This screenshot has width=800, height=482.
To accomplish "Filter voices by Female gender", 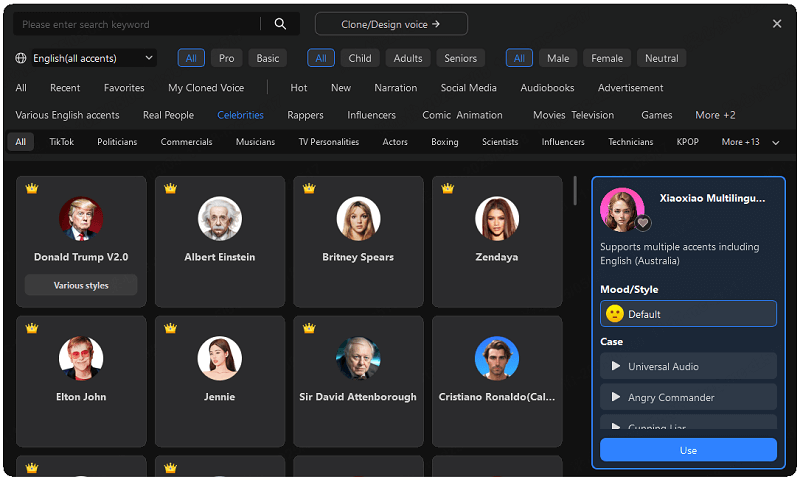I will pos(607,58).
